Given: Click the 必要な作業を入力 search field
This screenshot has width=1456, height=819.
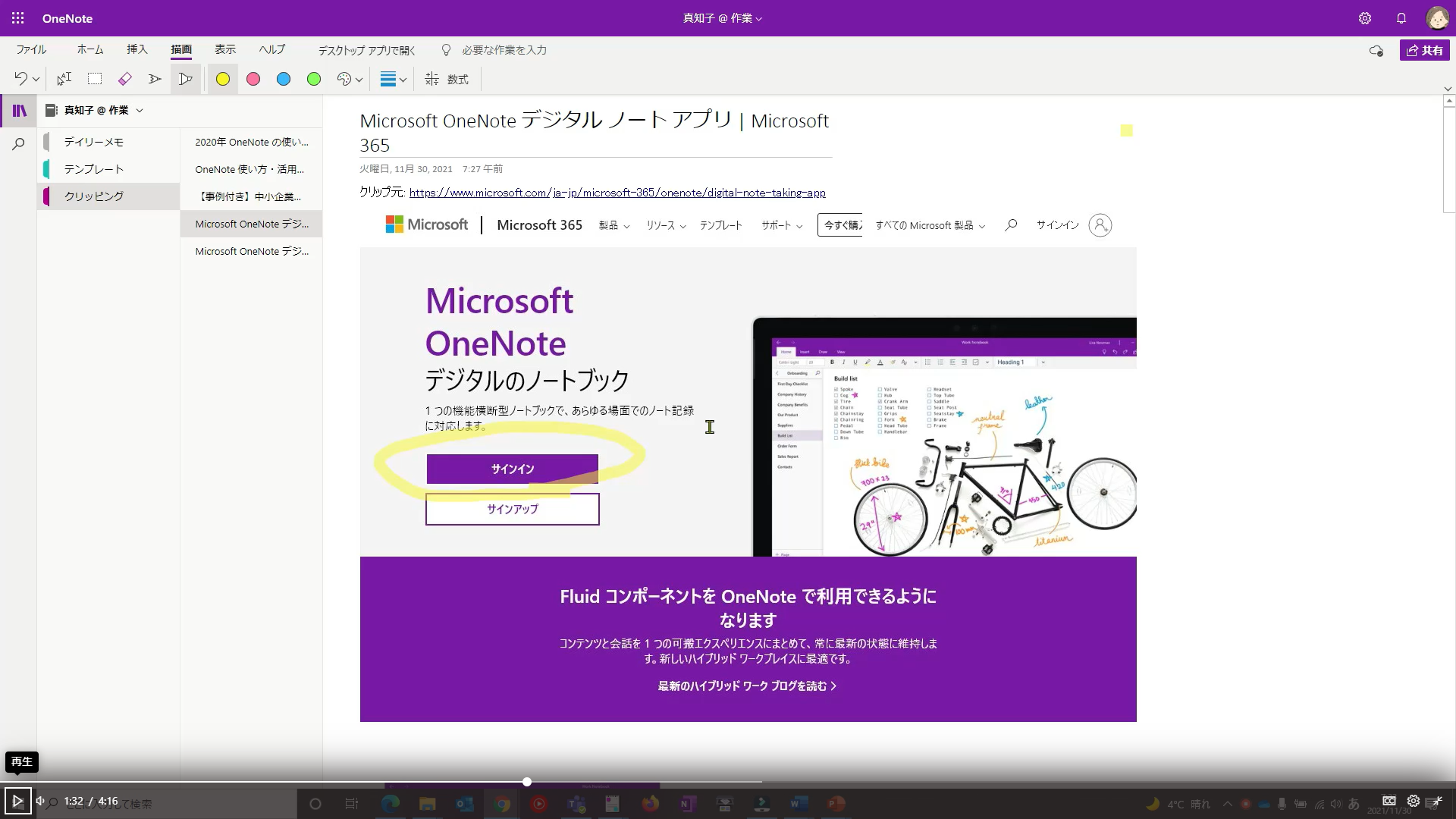Looking at the screenshot, I should (x=504, y=50).
